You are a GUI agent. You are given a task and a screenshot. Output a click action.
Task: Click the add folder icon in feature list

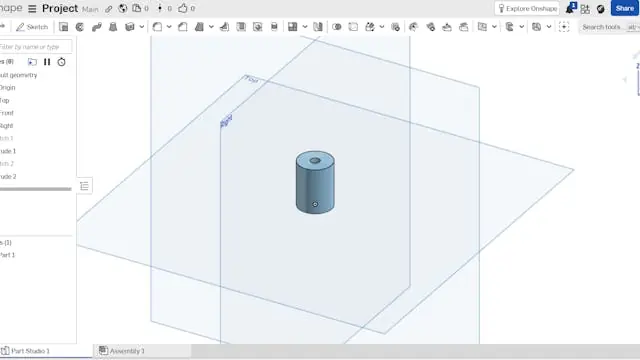pos(32,62)
